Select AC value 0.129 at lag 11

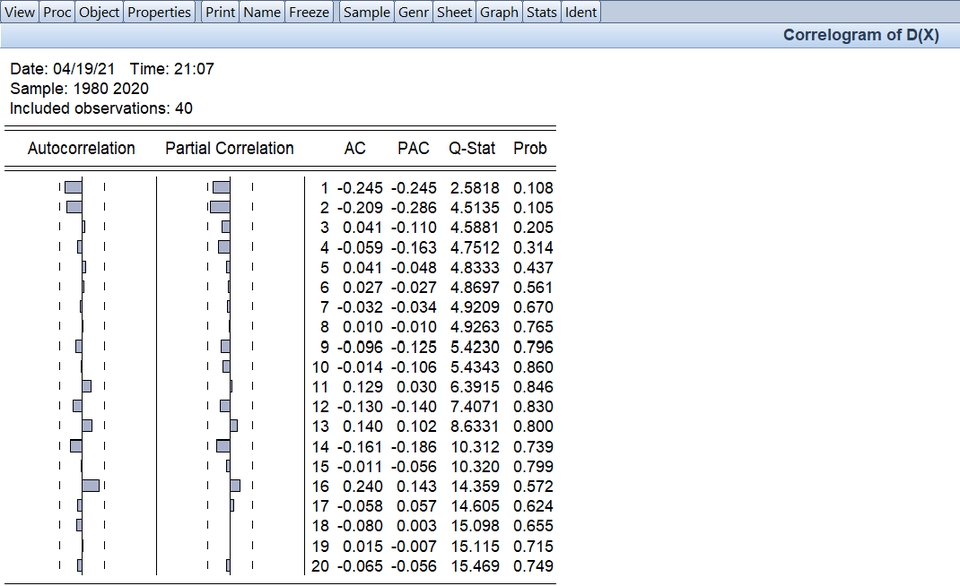click(362, 387)
